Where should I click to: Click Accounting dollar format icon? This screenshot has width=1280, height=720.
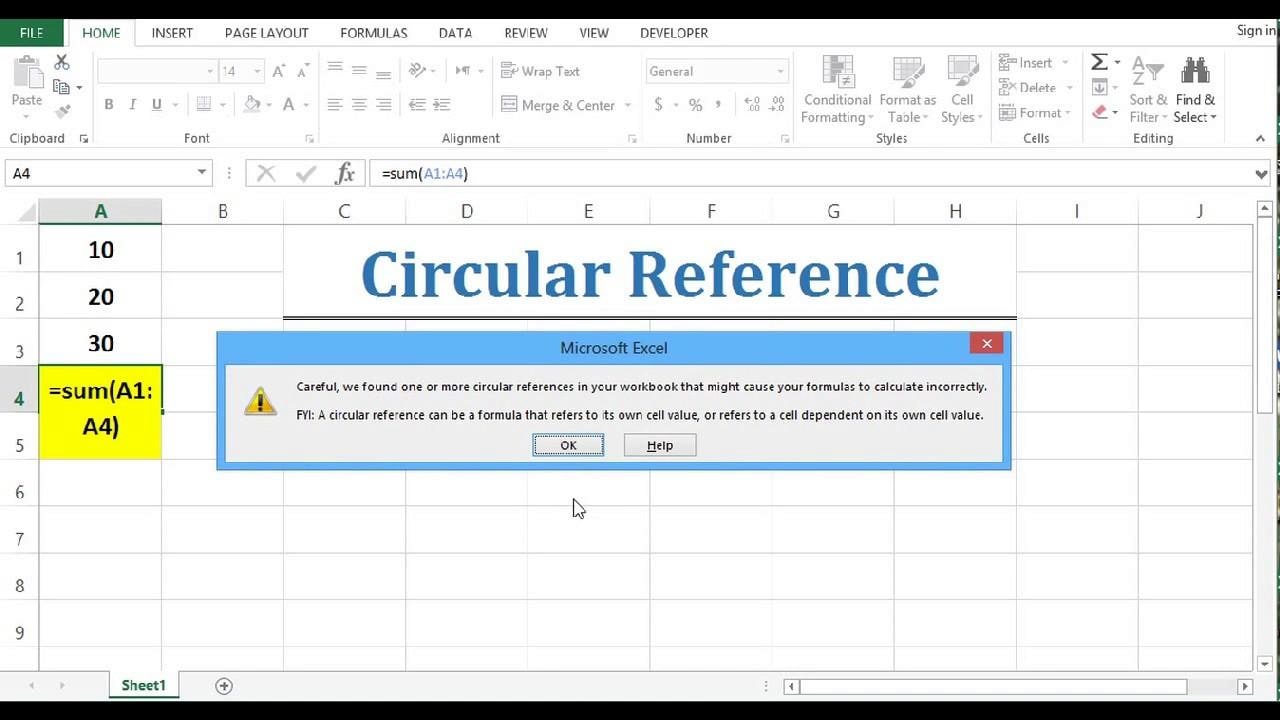coord(658,104)
